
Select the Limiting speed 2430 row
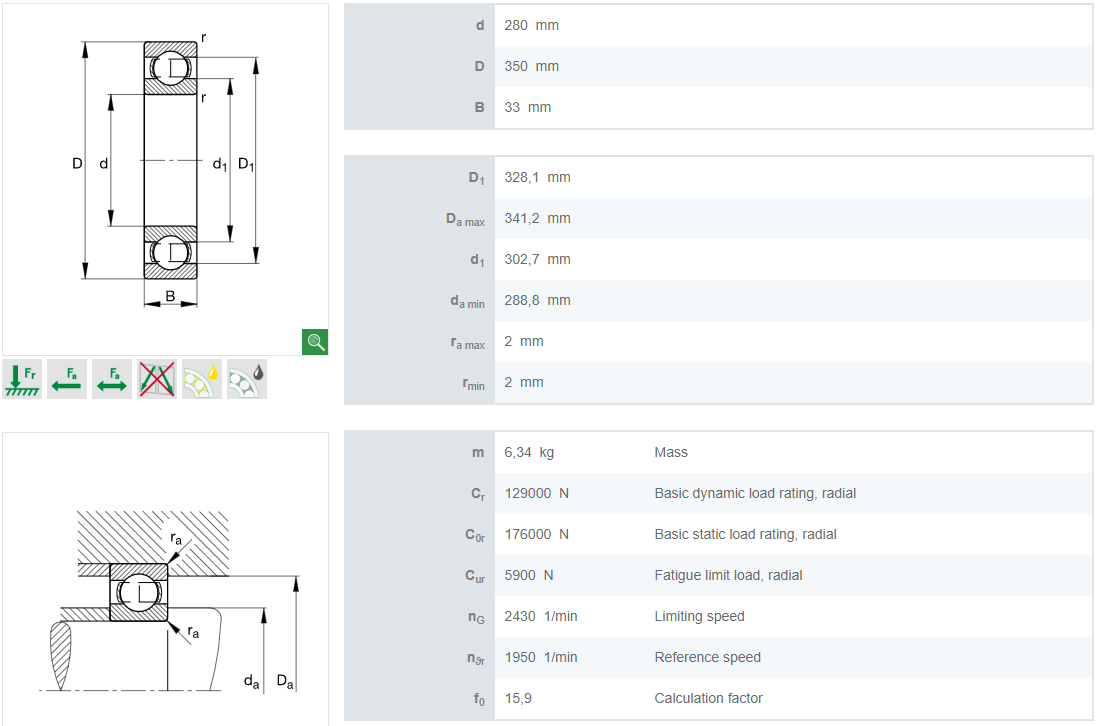(x=719, y=616)
